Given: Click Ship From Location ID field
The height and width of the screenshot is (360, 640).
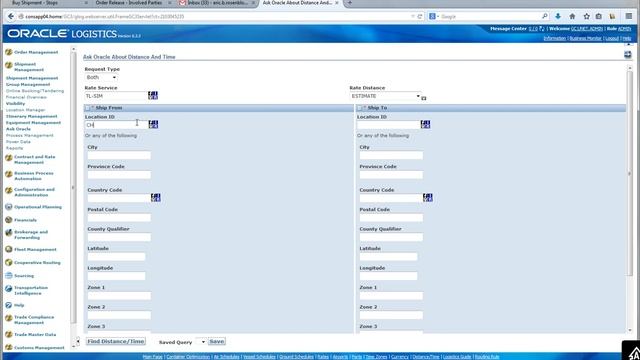Looking at the screenshot, I should point(116,124).
